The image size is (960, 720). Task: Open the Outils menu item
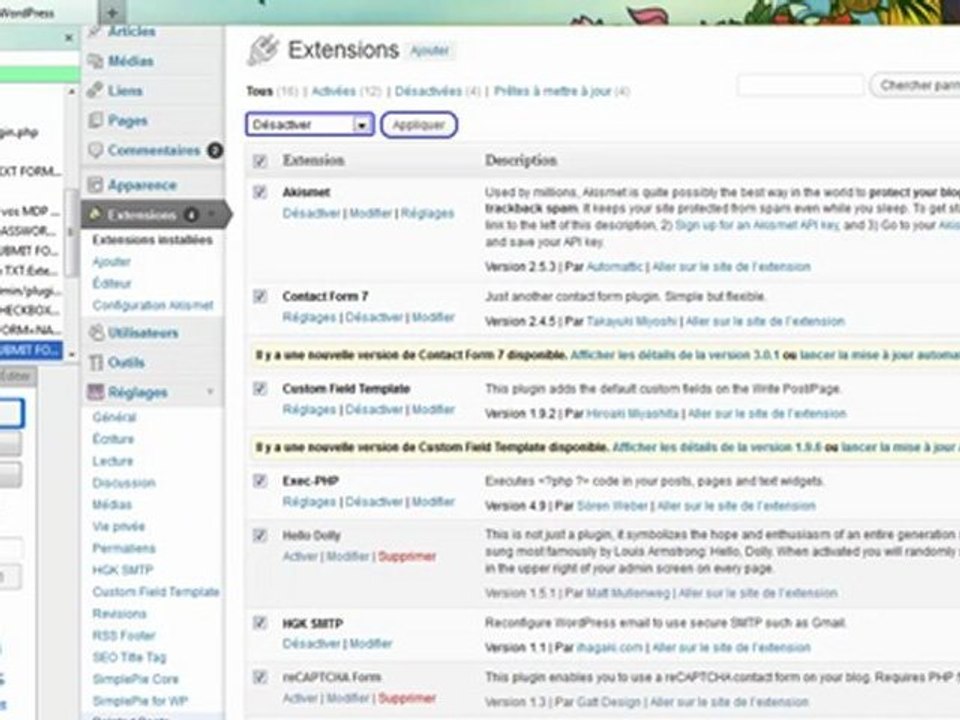click(126, 362)
